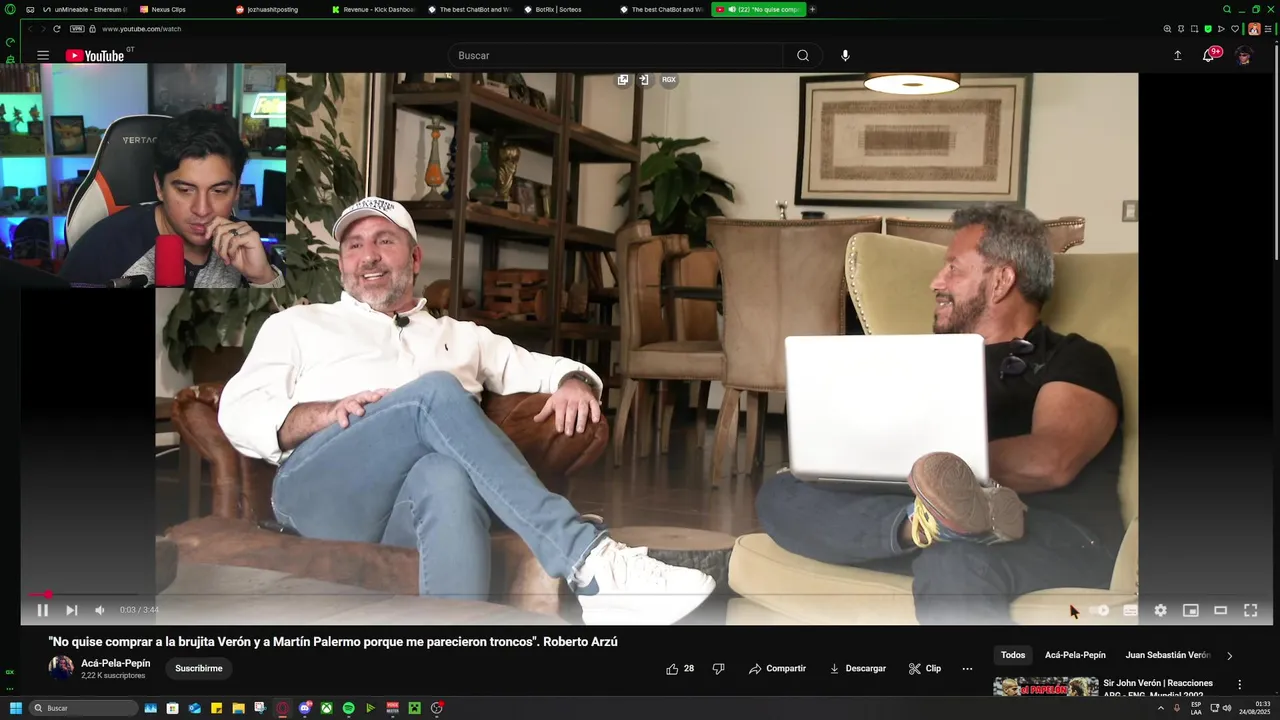
Task: Open Xbox app from the taskbar
Action: coord(326,708)
